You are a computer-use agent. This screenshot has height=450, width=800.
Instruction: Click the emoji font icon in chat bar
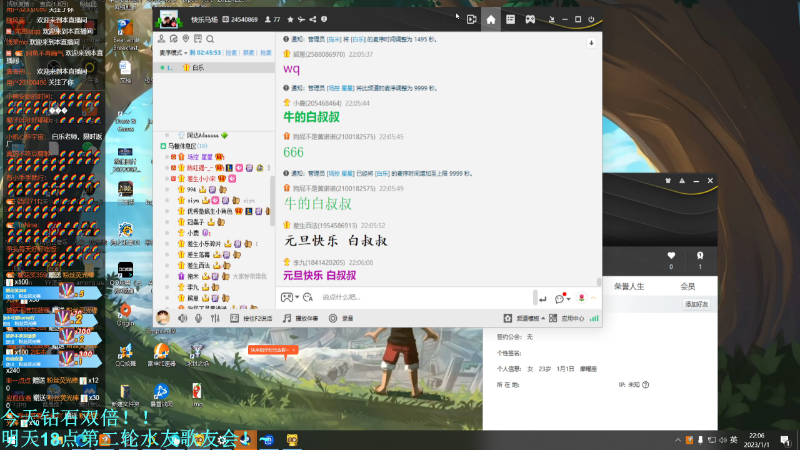[x=308, y=297]
